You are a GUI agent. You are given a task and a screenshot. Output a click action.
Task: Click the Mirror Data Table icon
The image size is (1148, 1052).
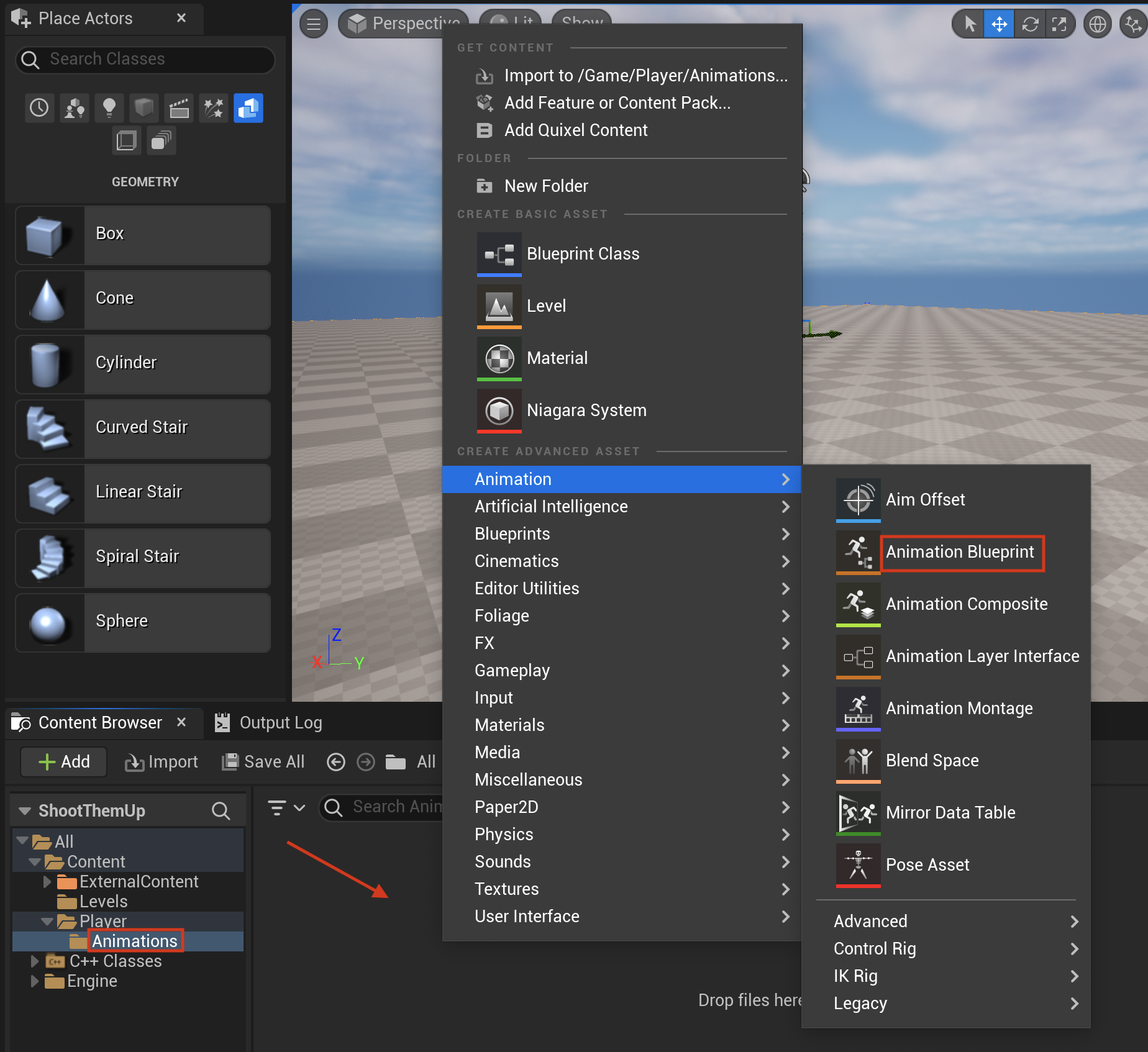click(x=859, y=813)
